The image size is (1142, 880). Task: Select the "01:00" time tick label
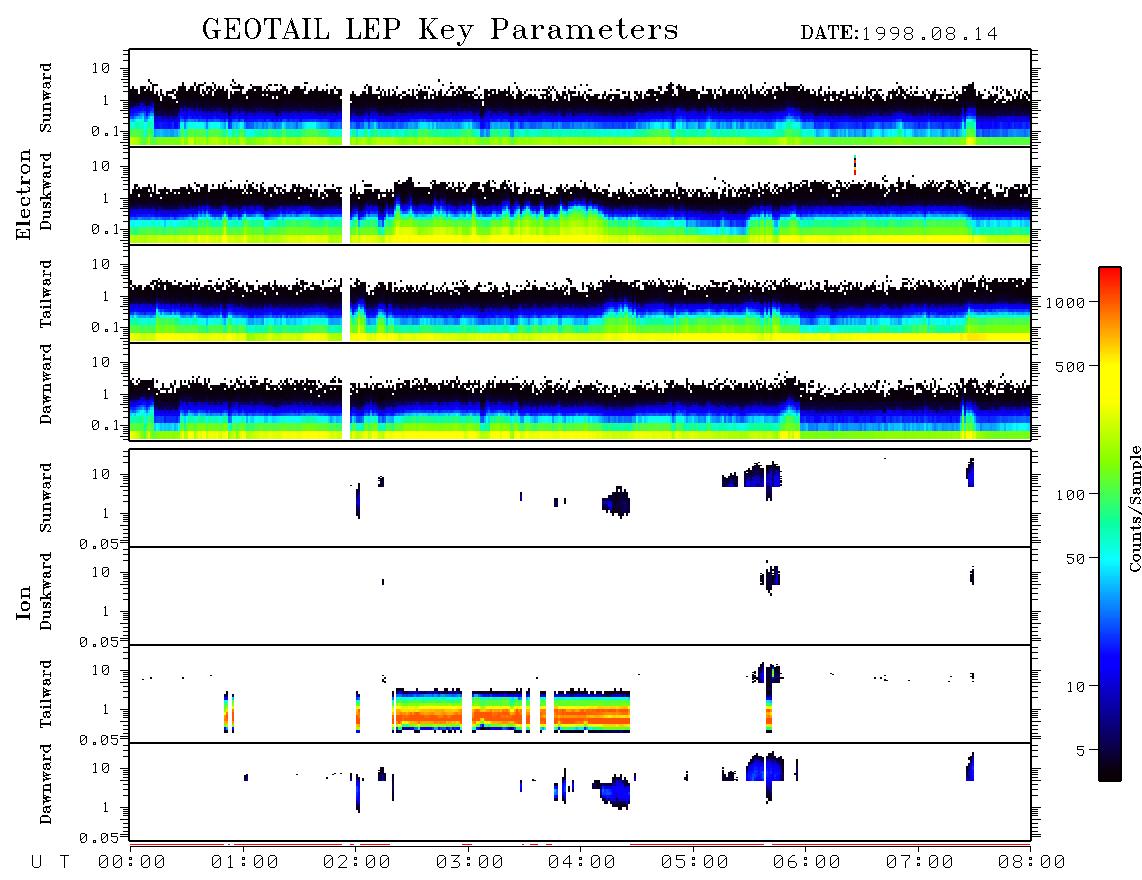coord(245,863)
